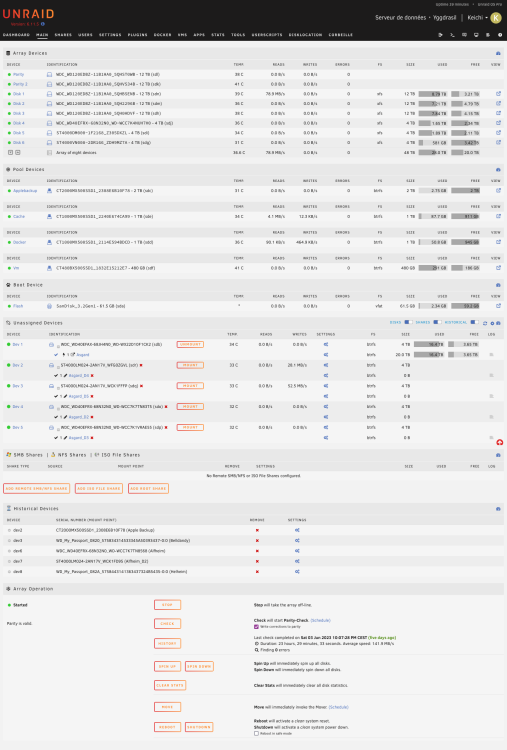Toggle the Historical switch in Unassigned Devices
The image size is (507, 750).
click(474, 322)
